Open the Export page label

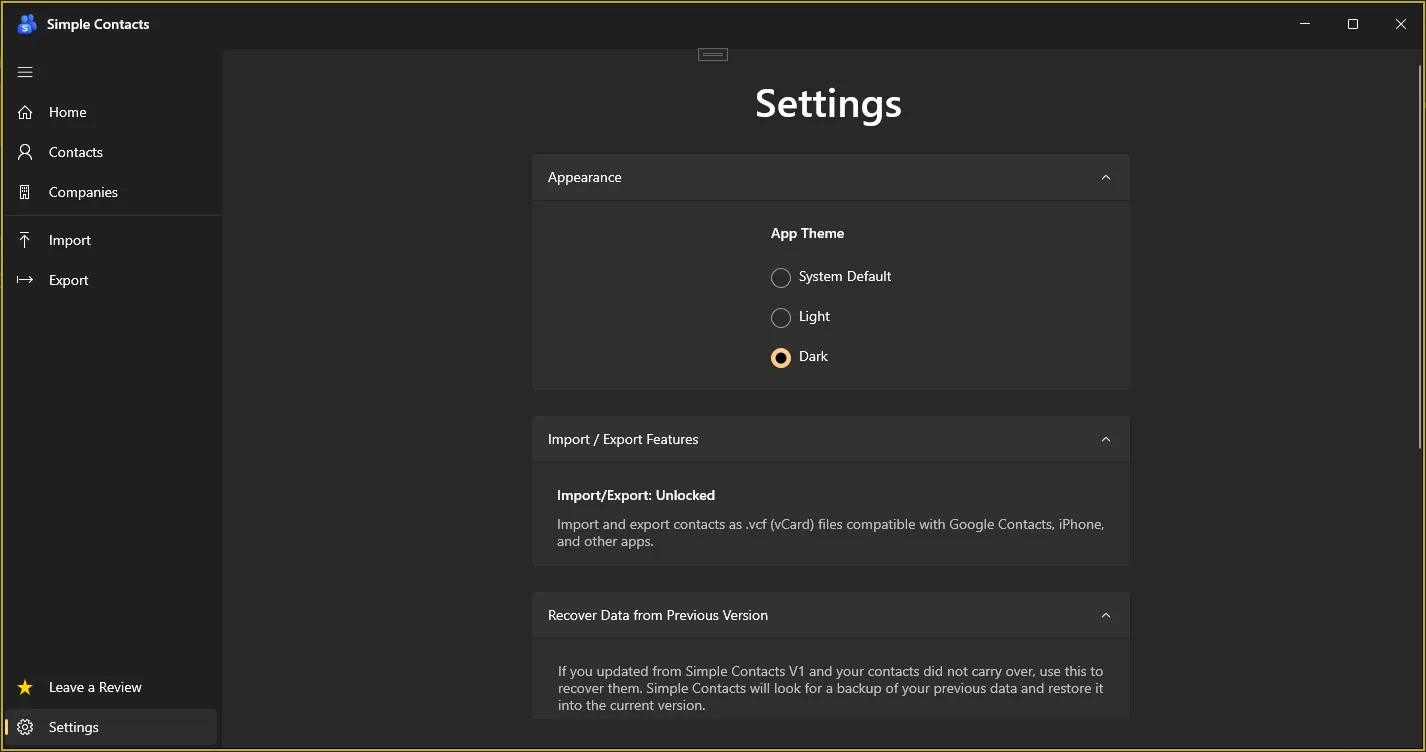69,280
